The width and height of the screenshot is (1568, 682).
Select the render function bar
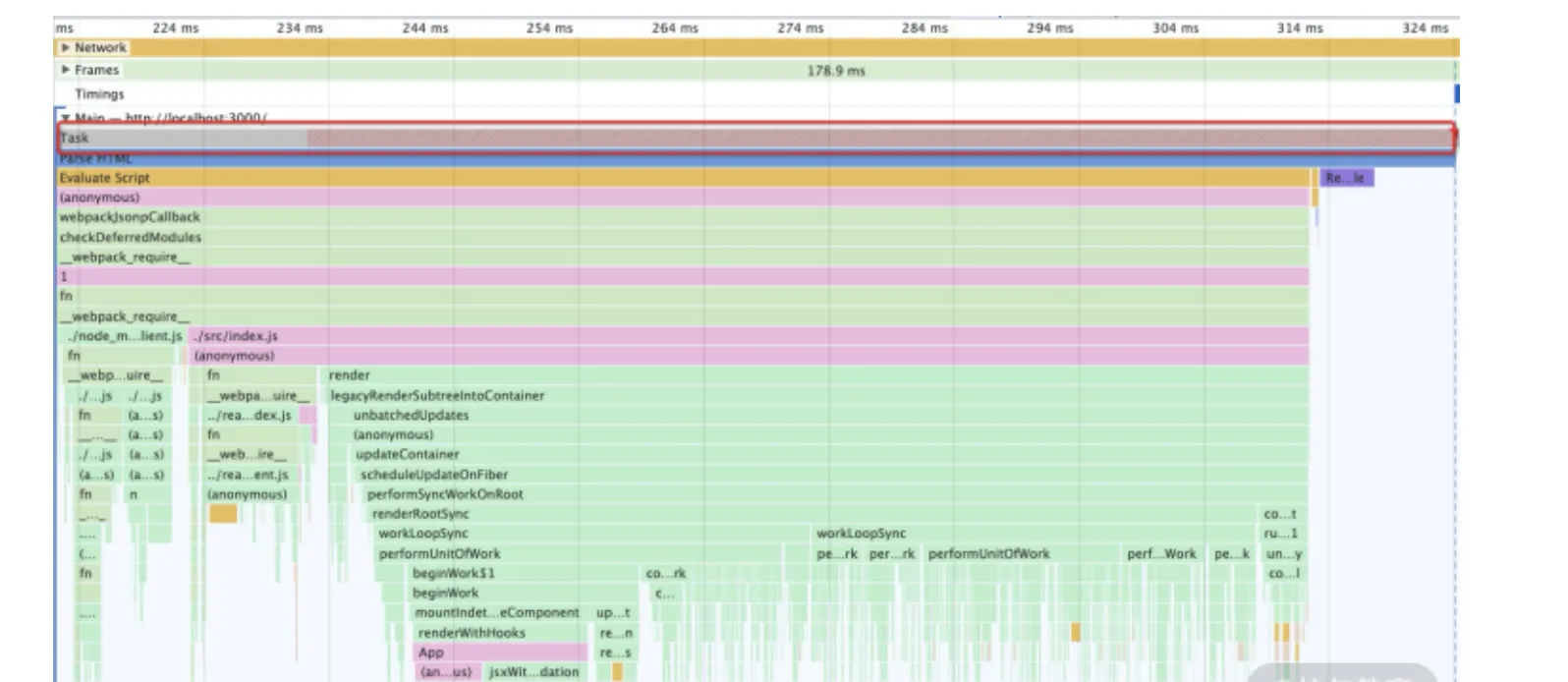pyautogui.click(x=350, y=375)
